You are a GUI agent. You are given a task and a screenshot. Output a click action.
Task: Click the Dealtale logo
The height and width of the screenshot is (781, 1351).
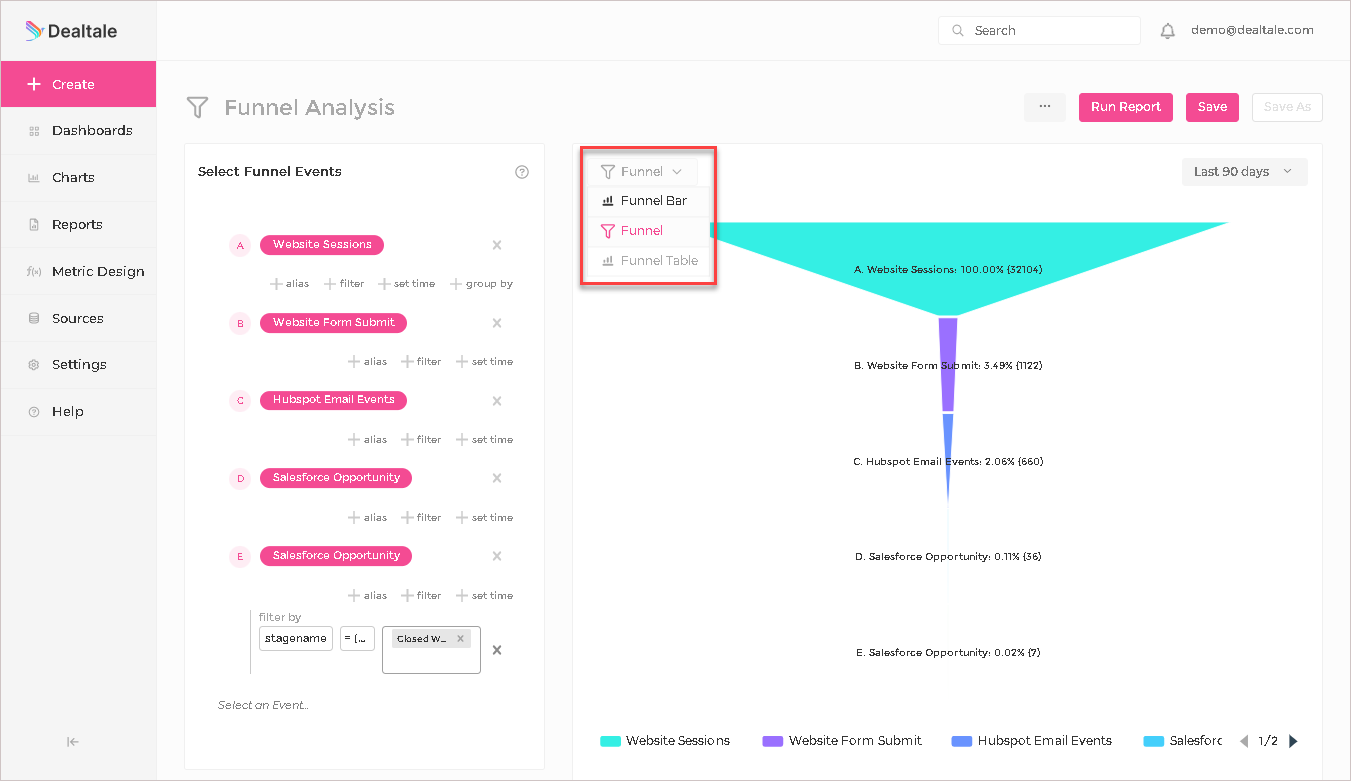(x=71, y=31)
